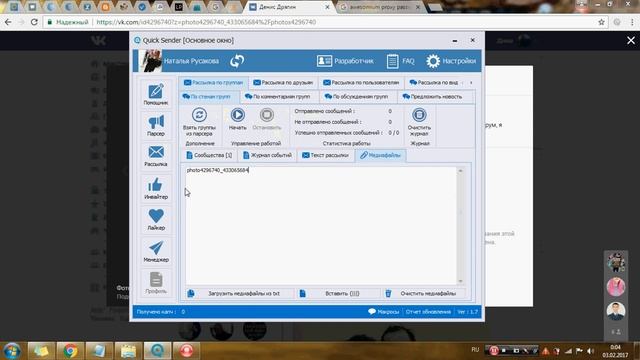The height and width of the screenshot is (360, 640).
Task: Close the VK photo viewer overlay
Action: pyautogui.click(x=631, y=40)
